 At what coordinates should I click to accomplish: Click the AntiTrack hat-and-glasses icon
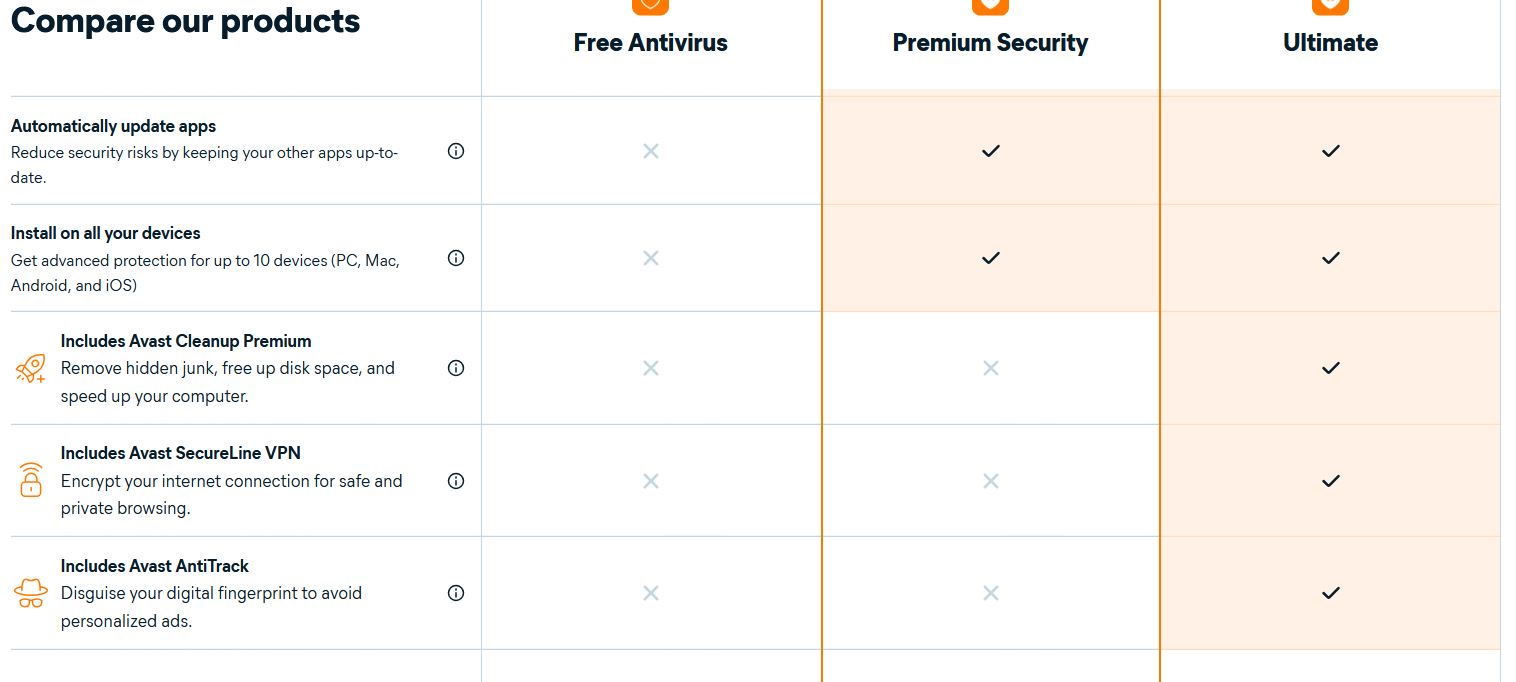(31, 593)
